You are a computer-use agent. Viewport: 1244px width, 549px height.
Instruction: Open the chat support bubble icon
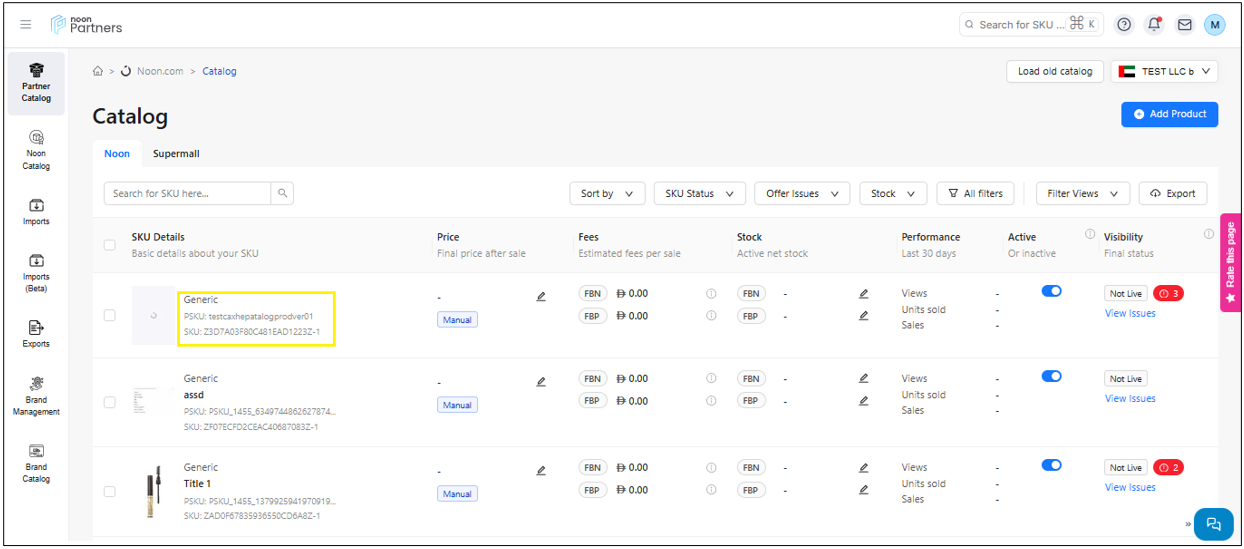click(x=1213, y=523)
